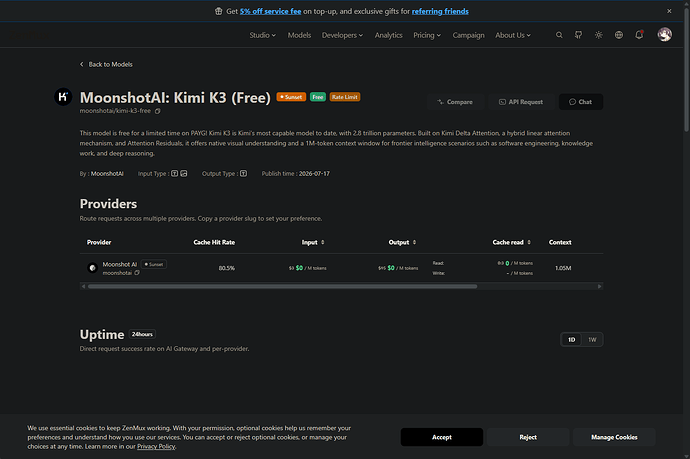Accept optional cookies
Viewport: 690px width, 459px height.
click(x=442, y=437)
